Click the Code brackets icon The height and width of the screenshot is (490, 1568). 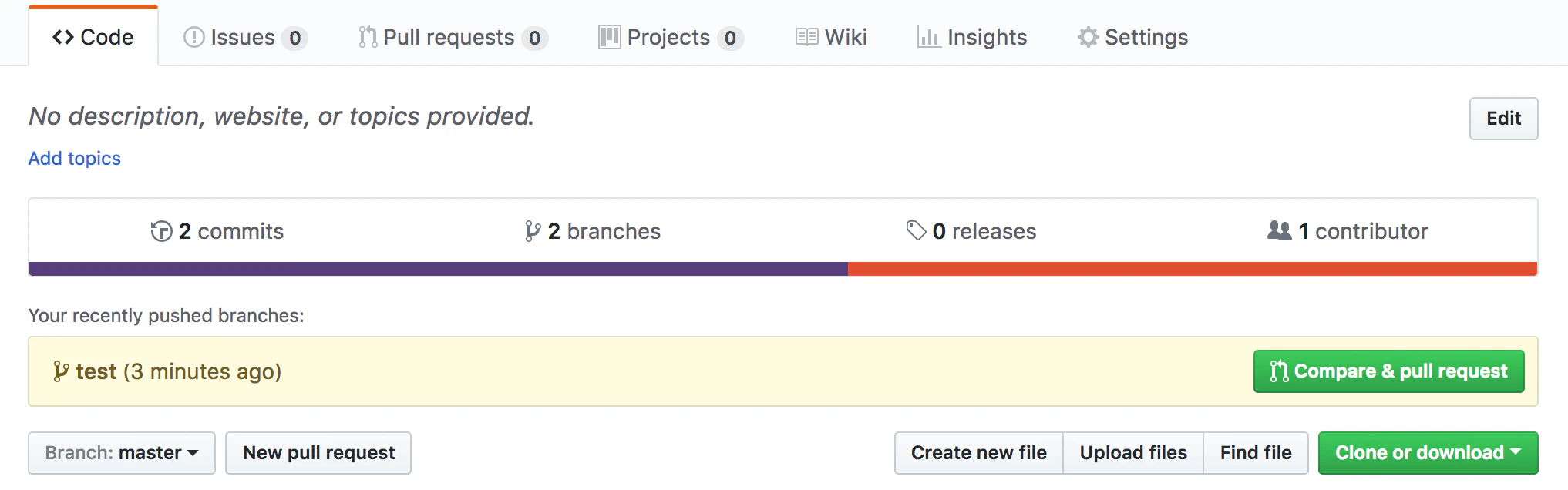(x=63, y=37)
